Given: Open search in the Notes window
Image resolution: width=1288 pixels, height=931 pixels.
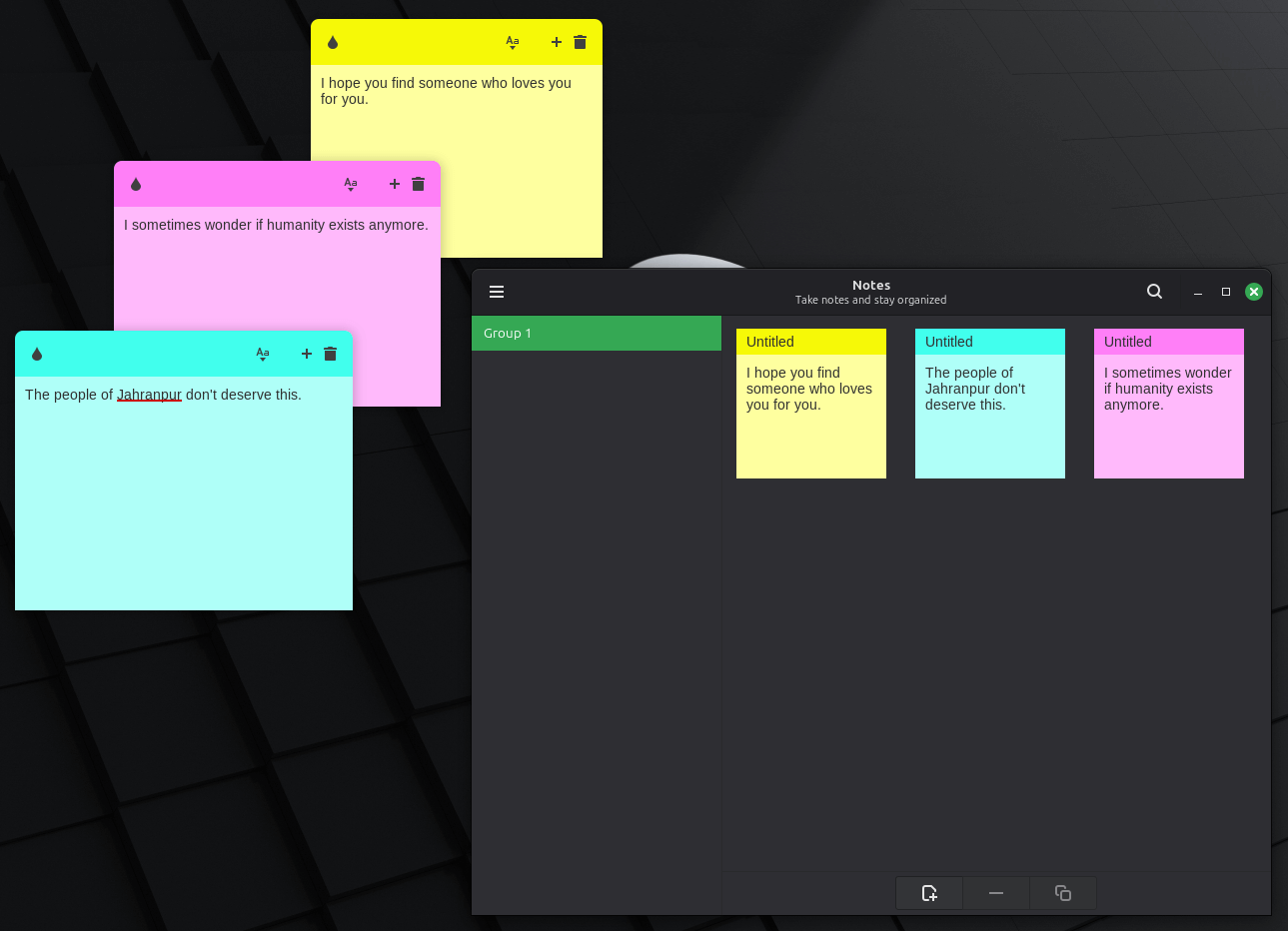Looking at the screenshot, I should (x=1154, y=291).
